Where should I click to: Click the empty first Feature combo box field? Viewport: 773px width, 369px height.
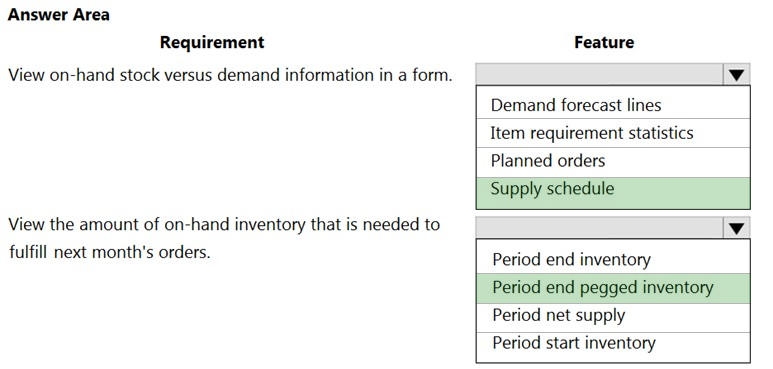pos(600,75)
